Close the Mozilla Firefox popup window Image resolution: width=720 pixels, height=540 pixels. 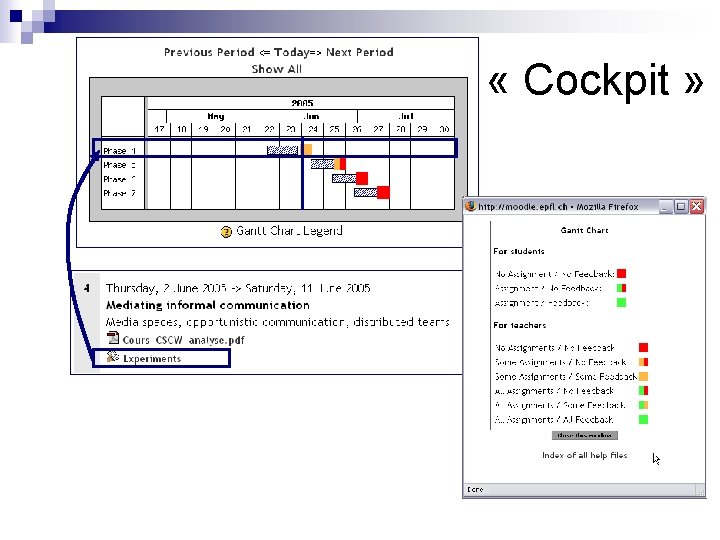[697, 207]
